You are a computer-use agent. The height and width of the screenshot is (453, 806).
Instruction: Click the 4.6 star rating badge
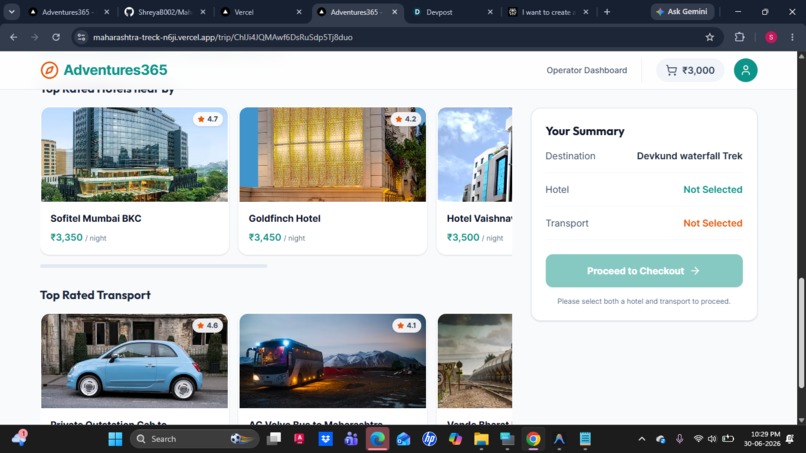[x=208, y=325]
